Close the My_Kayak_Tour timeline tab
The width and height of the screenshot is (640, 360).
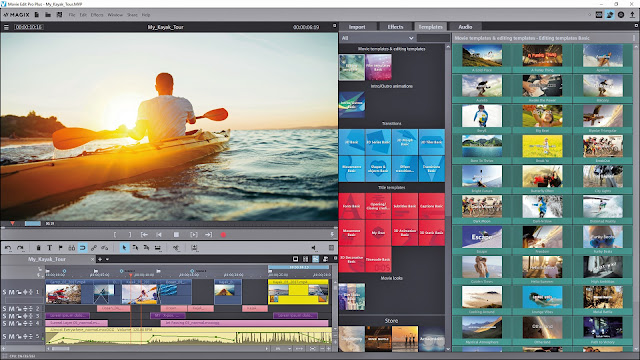[x=93, y=259]
